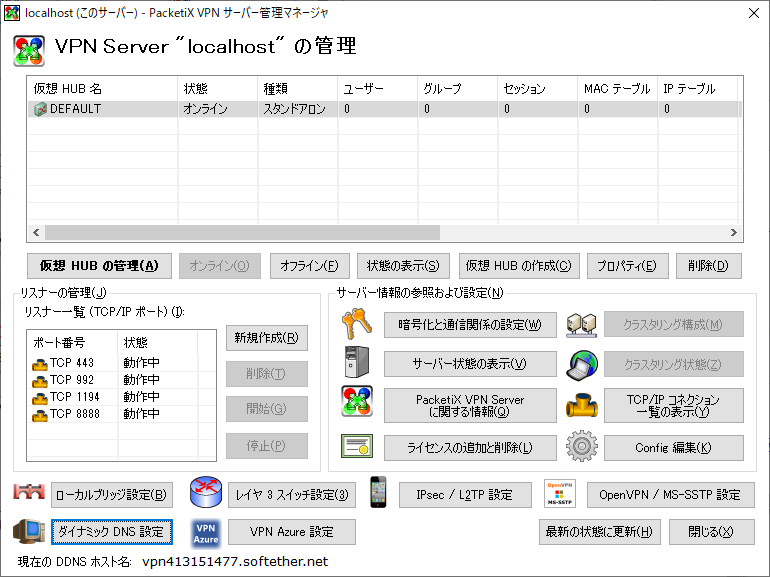Click the DEFAULT hub cube icon
This screenshot has height=577, width=770.
(x=40, y=109)
